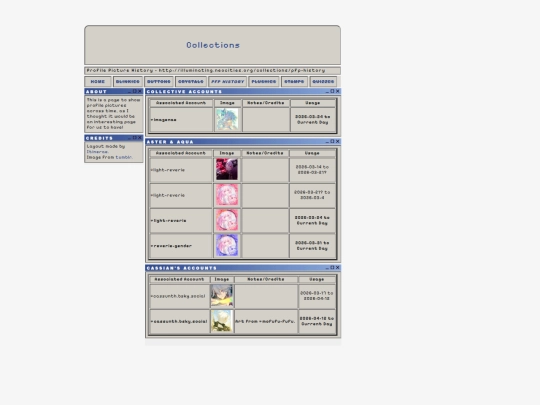
Task: View the dark red profile picture thumbnail
Action: pyautogui.click(x=227, y=169)
